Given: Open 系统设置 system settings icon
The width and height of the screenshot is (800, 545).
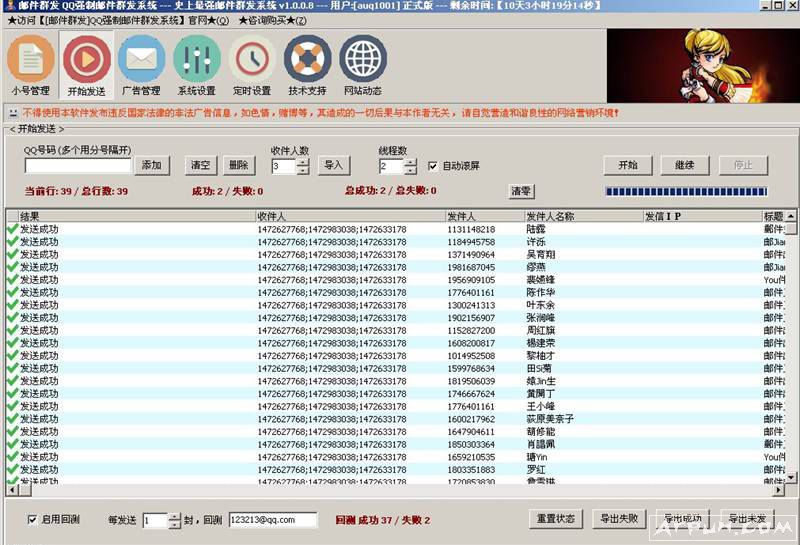Looking at the screenshot, I should pos(197,62).
